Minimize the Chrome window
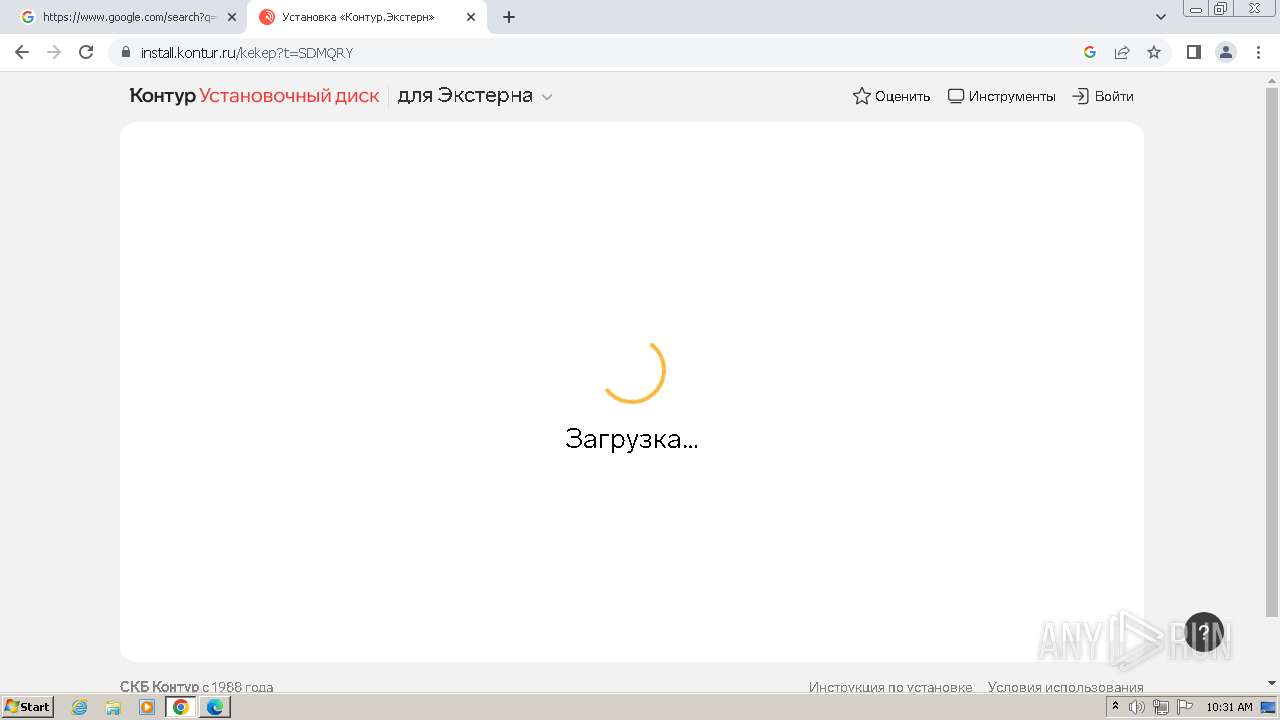Viewport: 1280px width, 720px height. (x=1196, y=9)
